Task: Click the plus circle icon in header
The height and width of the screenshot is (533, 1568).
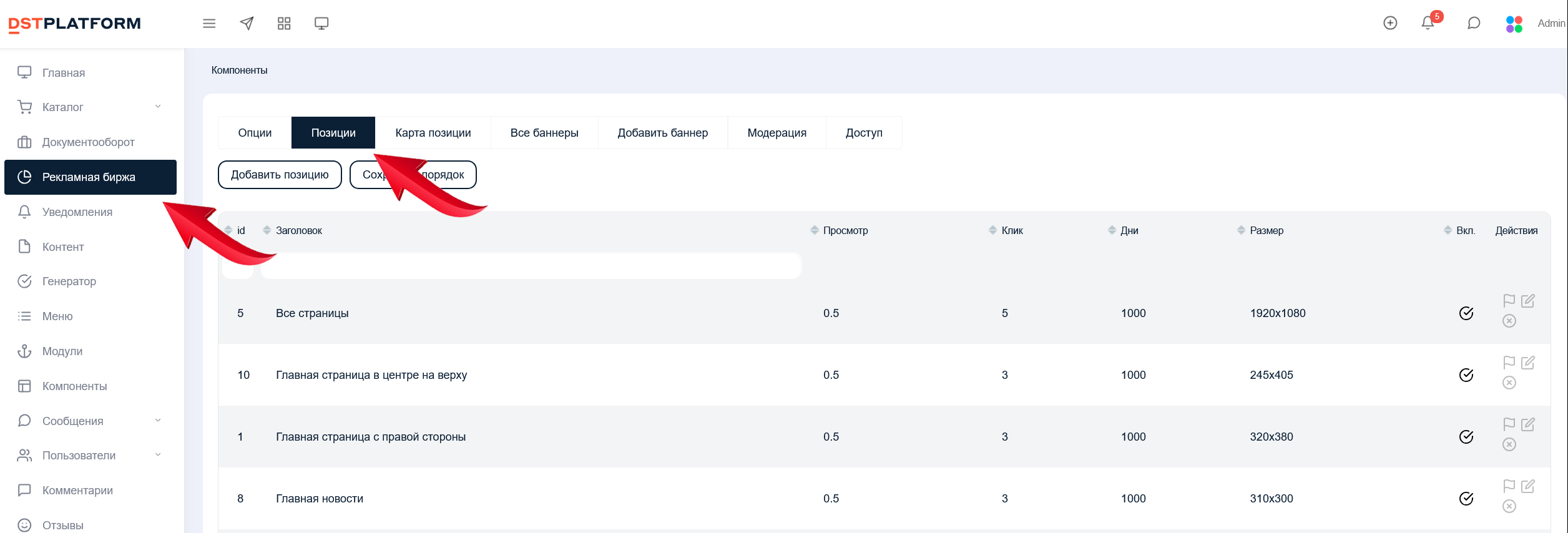Action: coord(1390,23)
